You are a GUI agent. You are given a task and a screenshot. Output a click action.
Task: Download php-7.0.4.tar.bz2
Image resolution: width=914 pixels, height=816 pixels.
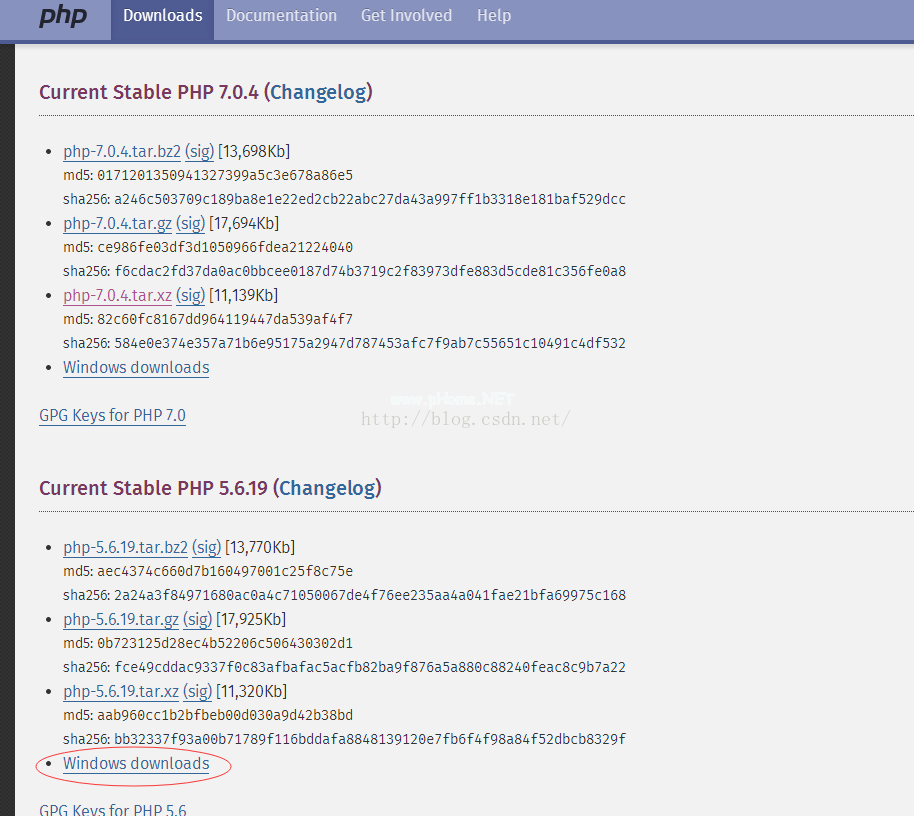tap(122, 152)
